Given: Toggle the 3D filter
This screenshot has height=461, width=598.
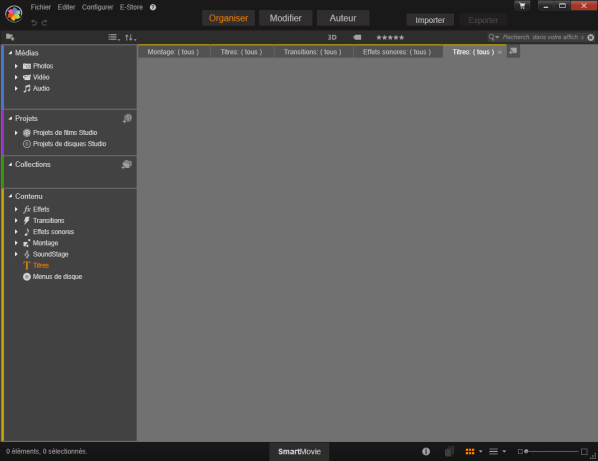Looking at the screenshot, I should (332, 37).
